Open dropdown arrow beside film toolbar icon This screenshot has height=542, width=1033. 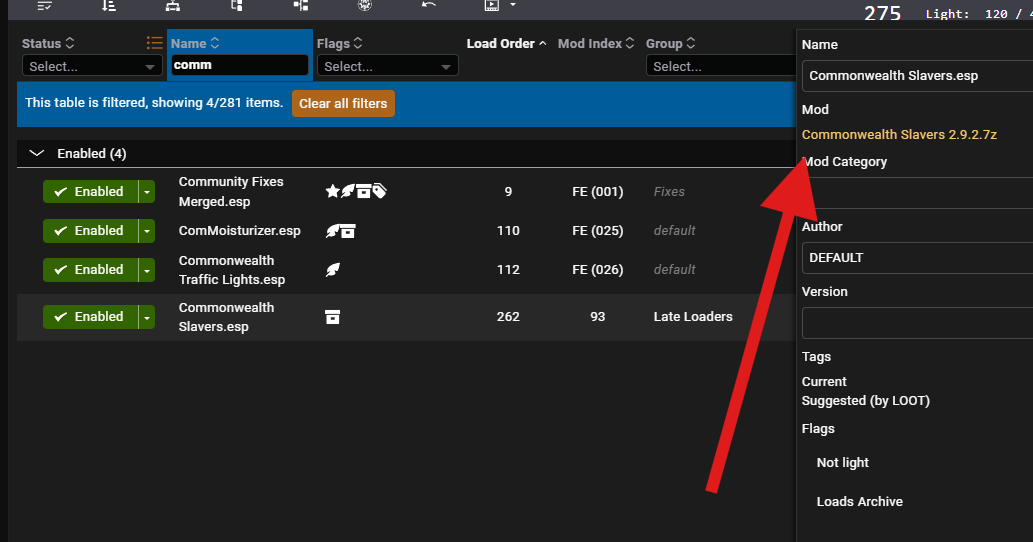[513, 5]
